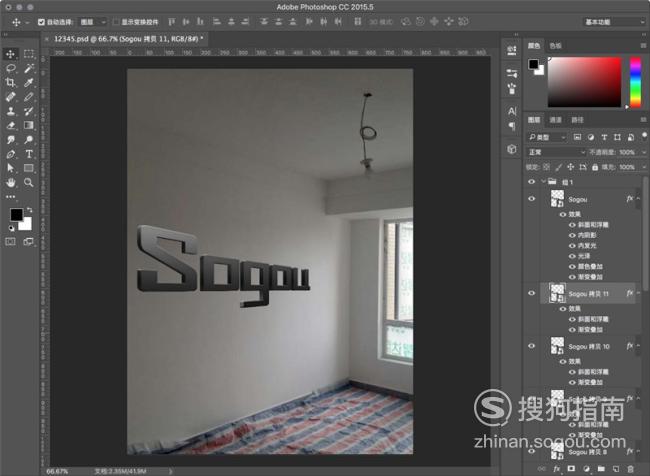Collapse effects list of Sogou 拷贝 11
Viewport: 650px width, 476px height.
pyautogui.click(x=639, y=294)
